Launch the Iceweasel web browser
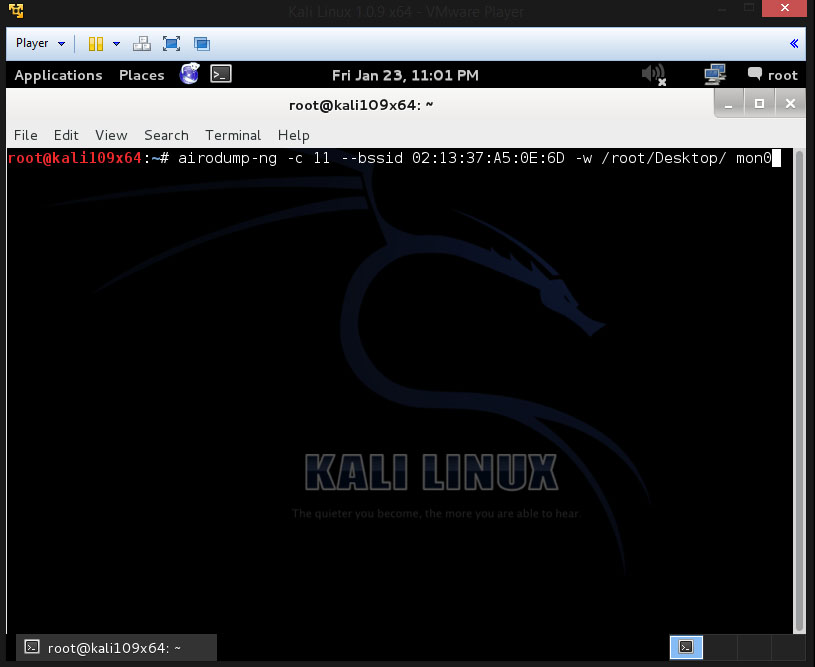This screenshot has height=667, width=815. 190,74
